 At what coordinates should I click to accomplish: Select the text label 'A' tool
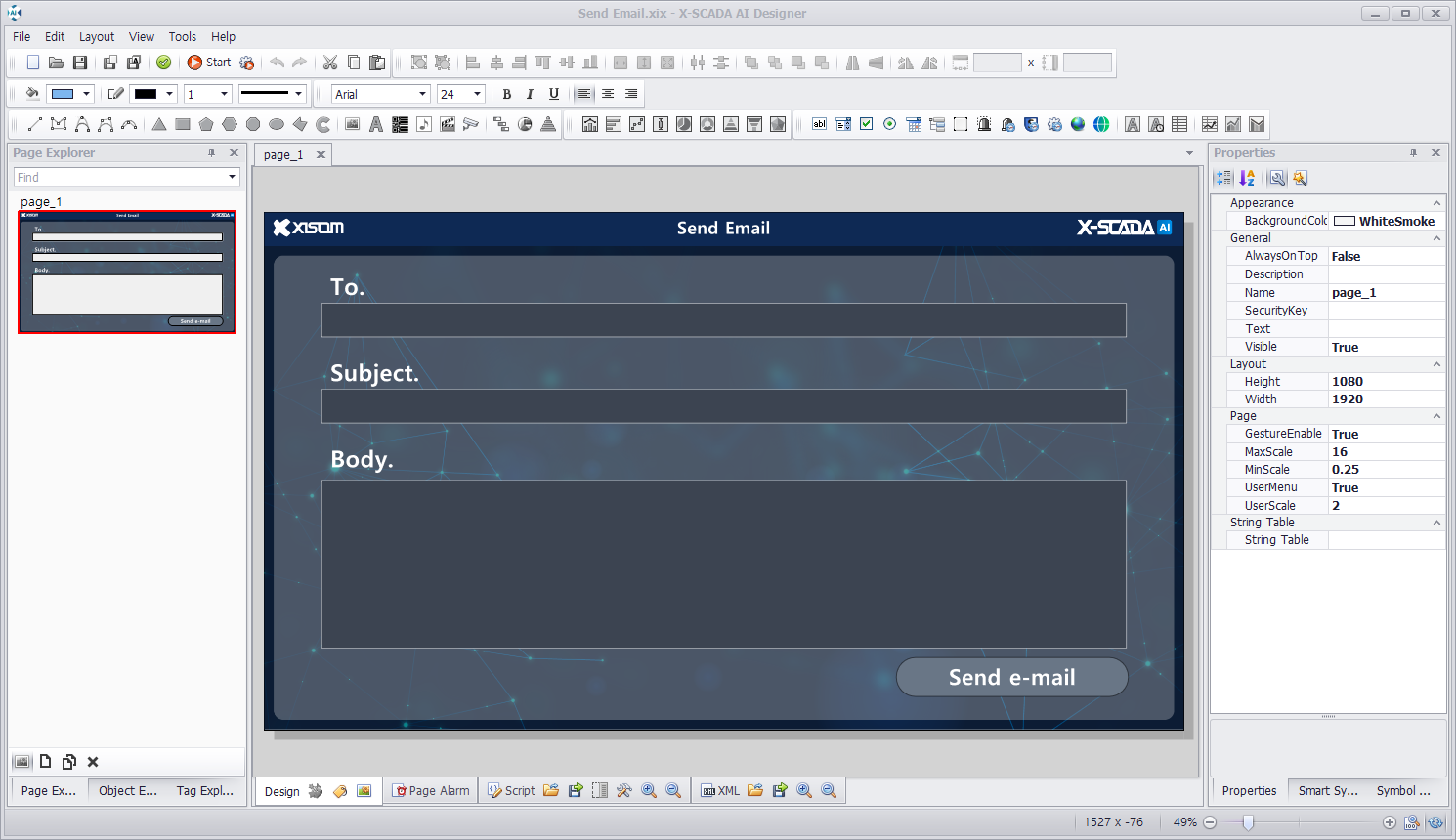[x=376, y=124]
